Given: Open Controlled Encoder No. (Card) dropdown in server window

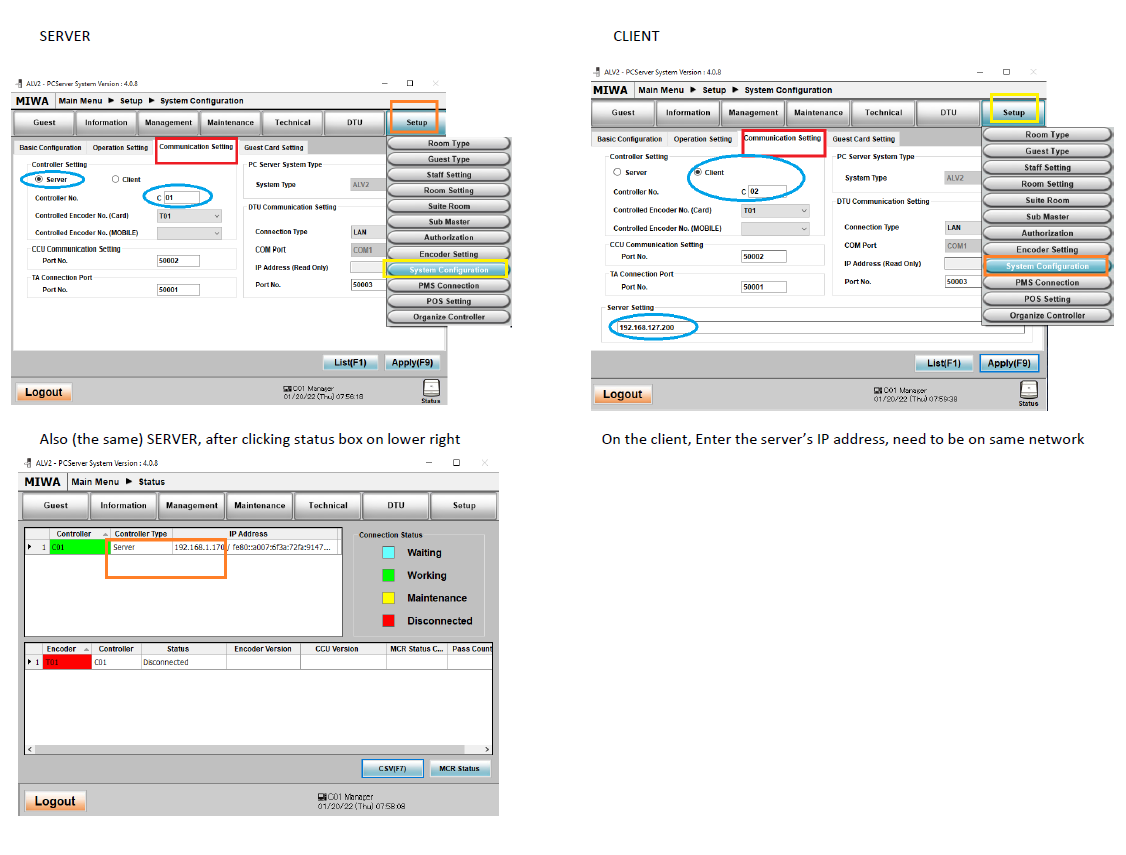Looking at the screenshot, I should point(216,215).
